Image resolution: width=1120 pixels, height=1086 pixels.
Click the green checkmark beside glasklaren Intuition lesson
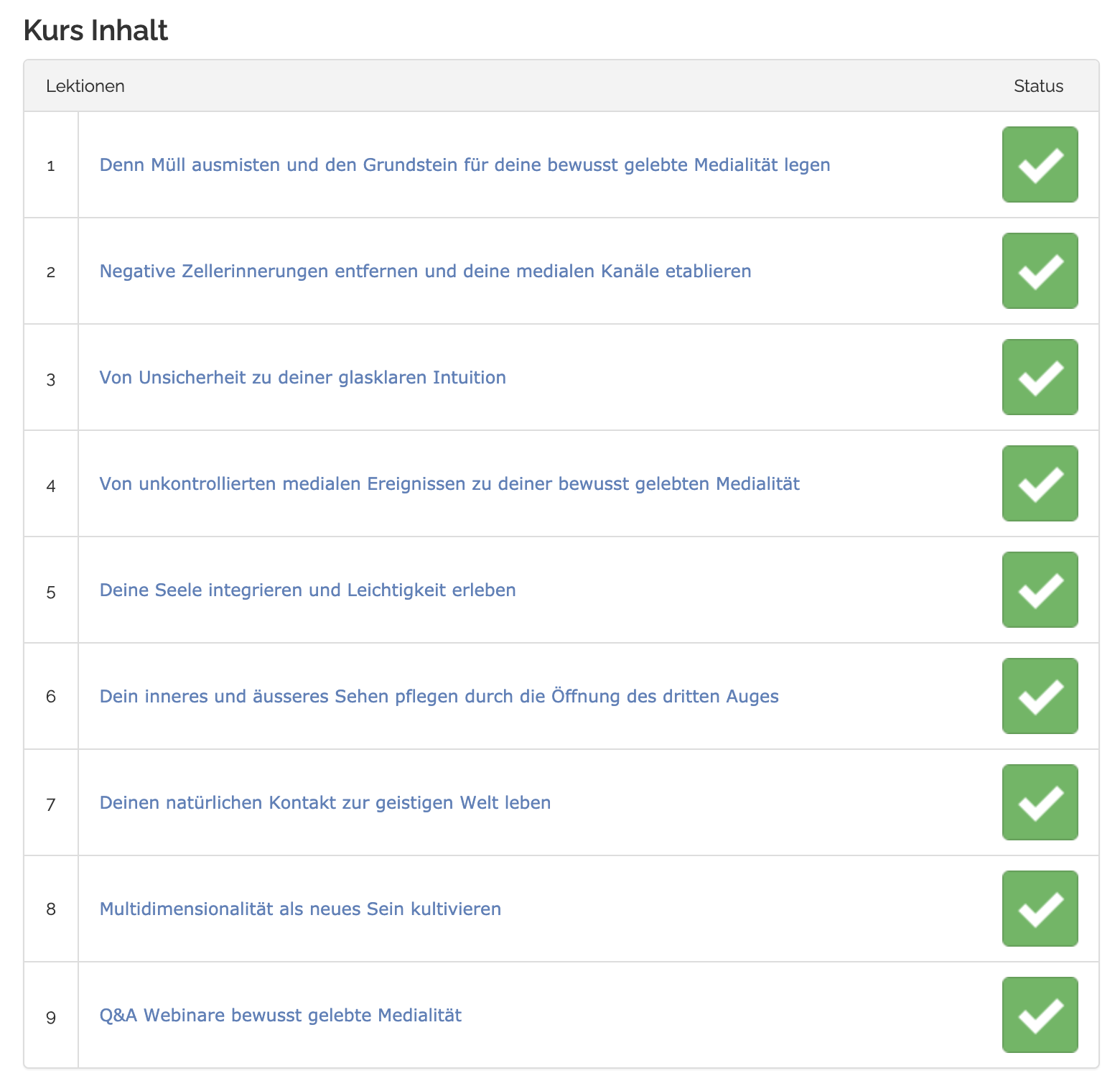coord(1040,377)
